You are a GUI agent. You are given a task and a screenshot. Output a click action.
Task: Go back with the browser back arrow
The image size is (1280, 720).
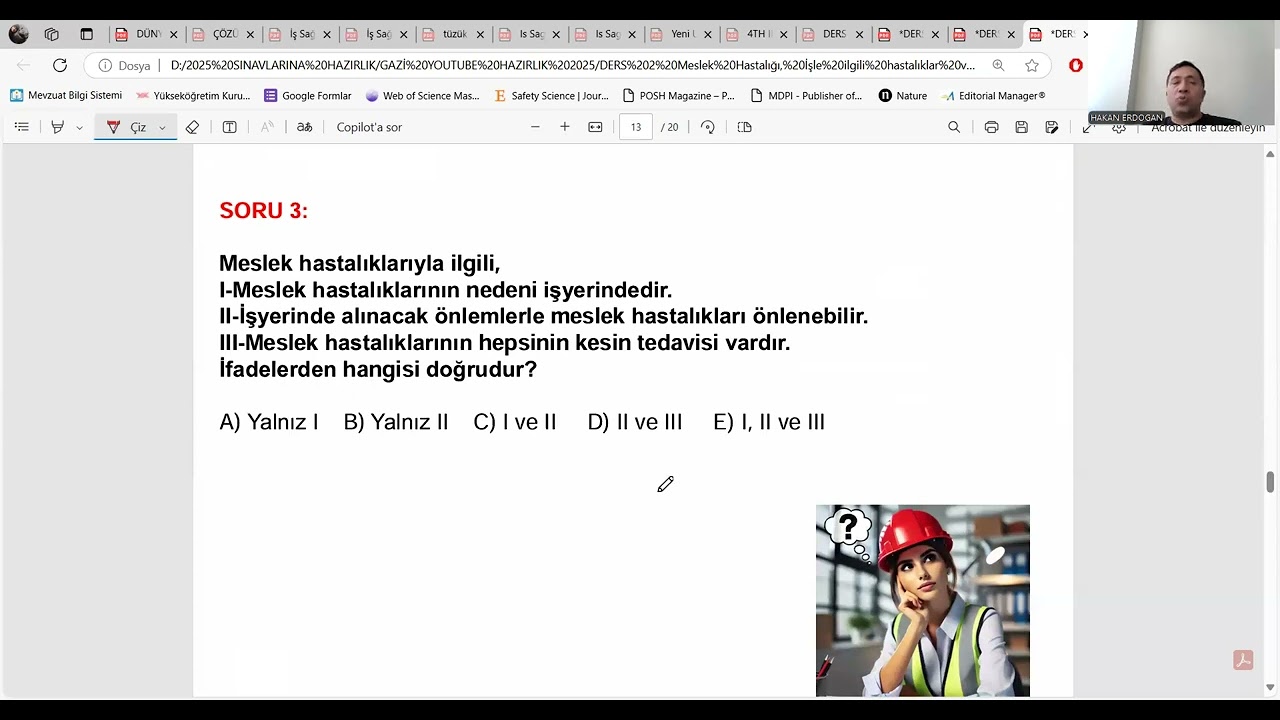23,65
